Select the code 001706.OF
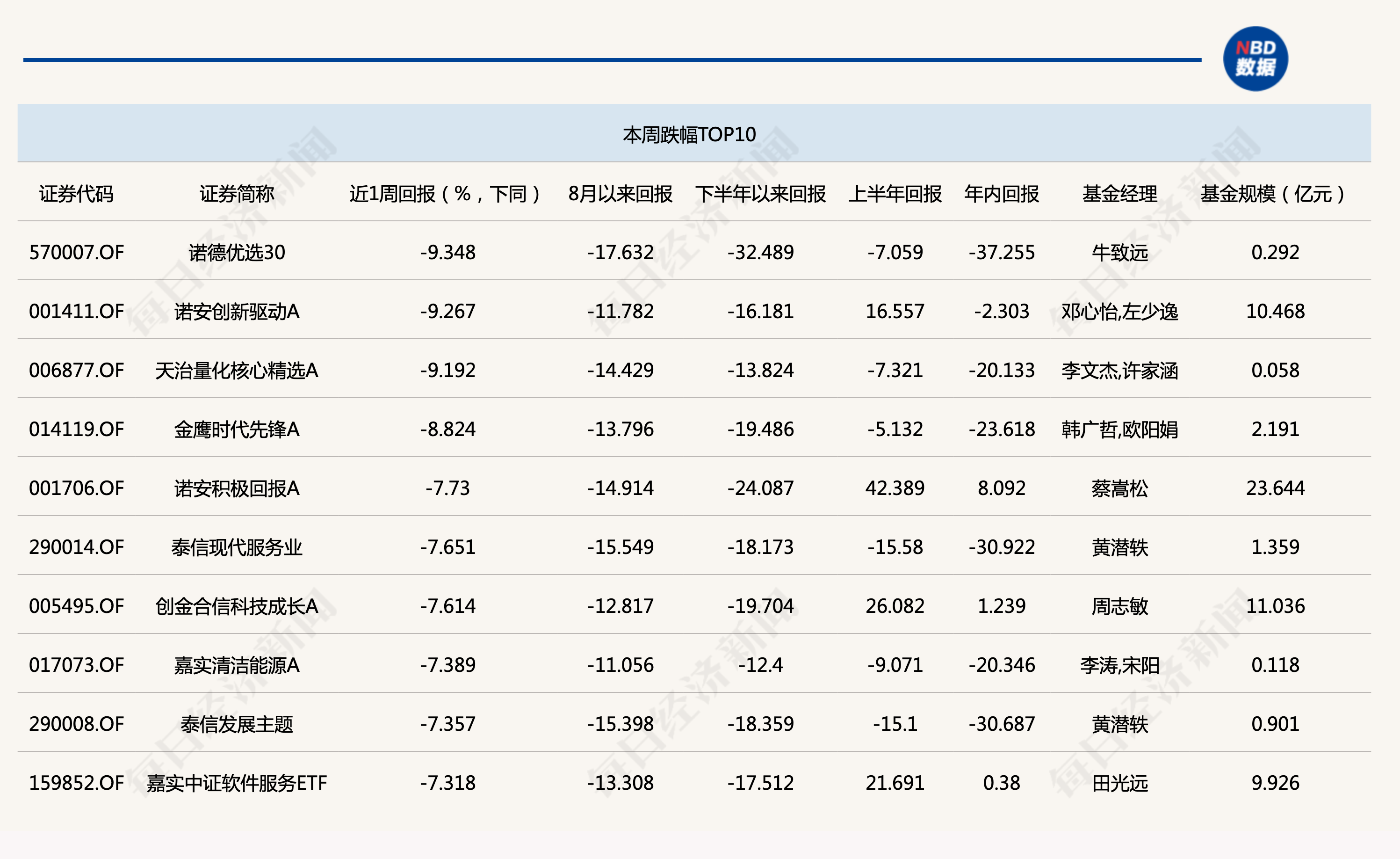 coord(76,488)
